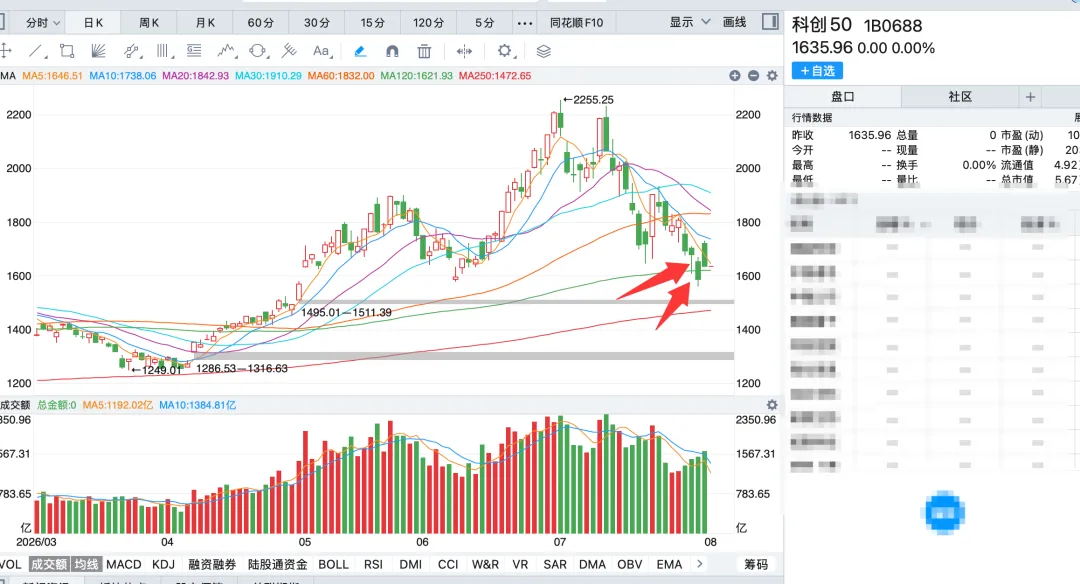Select the straight line drawing tool
The height and width of the screenshot is (584, 1080).
tap(35, 51)
